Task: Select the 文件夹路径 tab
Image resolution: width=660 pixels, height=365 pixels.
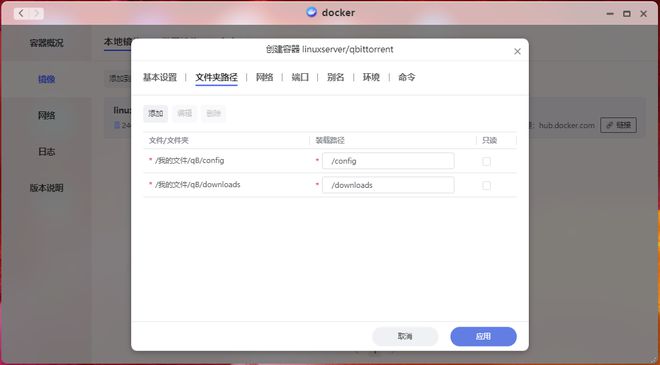Action: (x=216, y=77)
